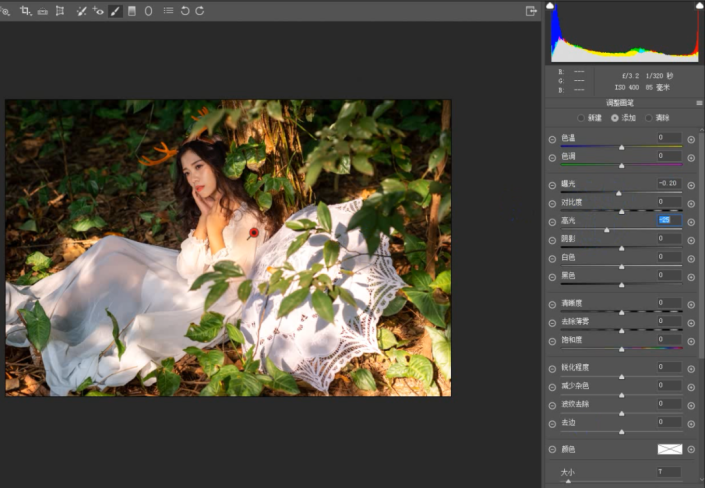Choose the Spot Removal tool
The image size is (705, 488).
click(81, 10)
